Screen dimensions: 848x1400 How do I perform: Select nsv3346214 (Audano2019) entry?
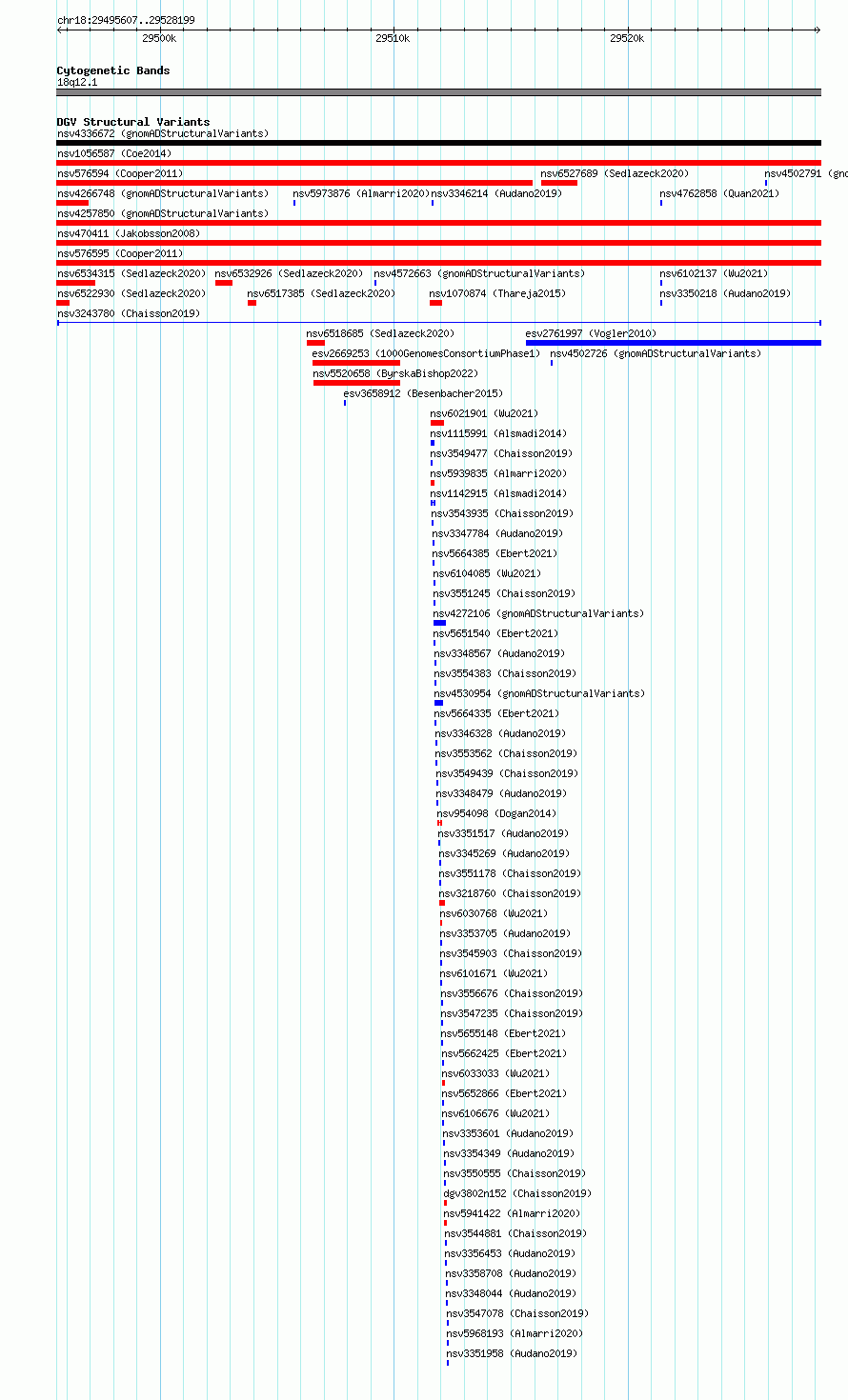[496, 193]
